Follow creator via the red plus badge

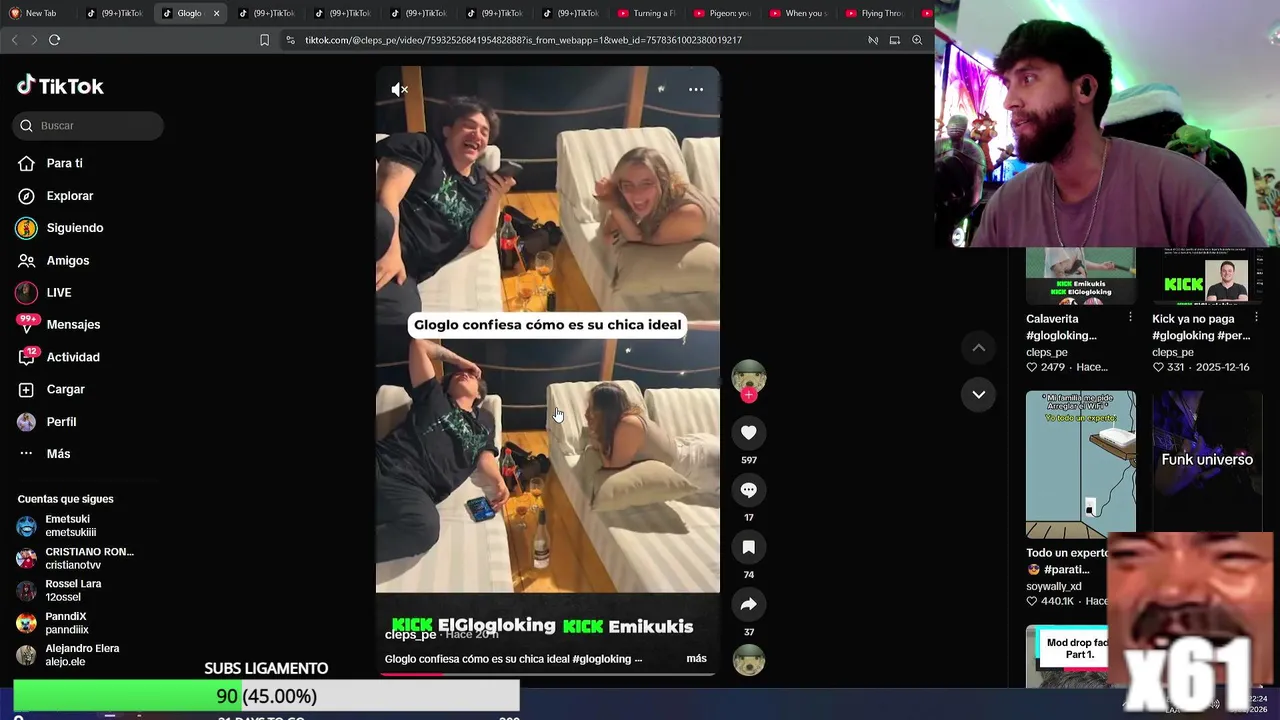[749, 395]
